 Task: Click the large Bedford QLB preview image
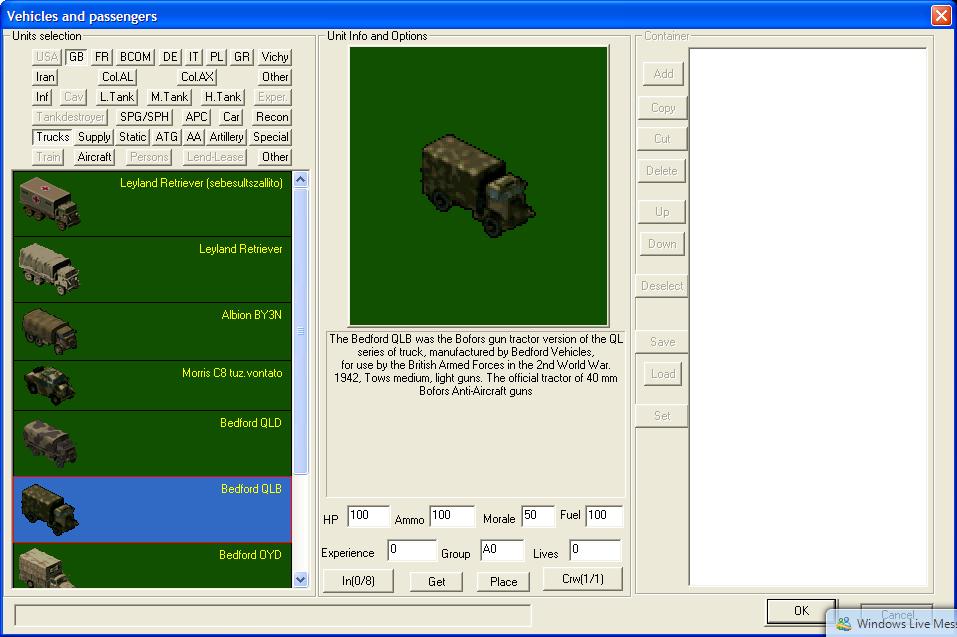pos(478,186)
